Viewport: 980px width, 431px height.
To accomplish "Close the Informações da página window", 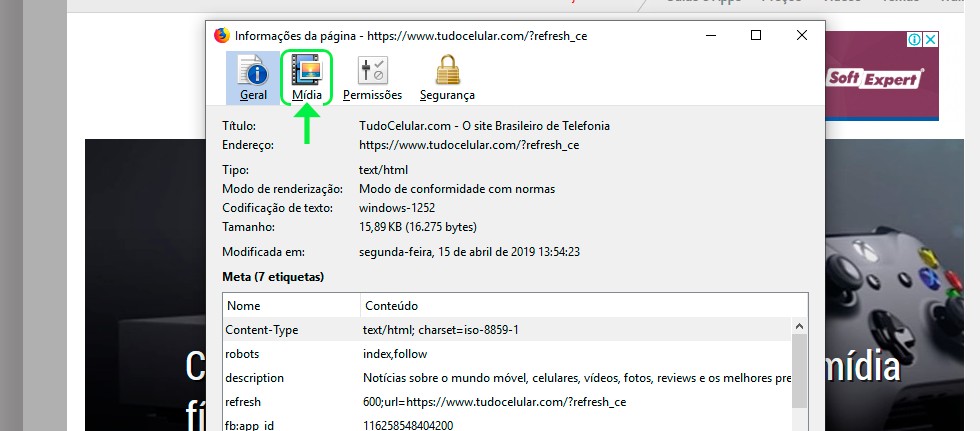I will tap(802, 36).
